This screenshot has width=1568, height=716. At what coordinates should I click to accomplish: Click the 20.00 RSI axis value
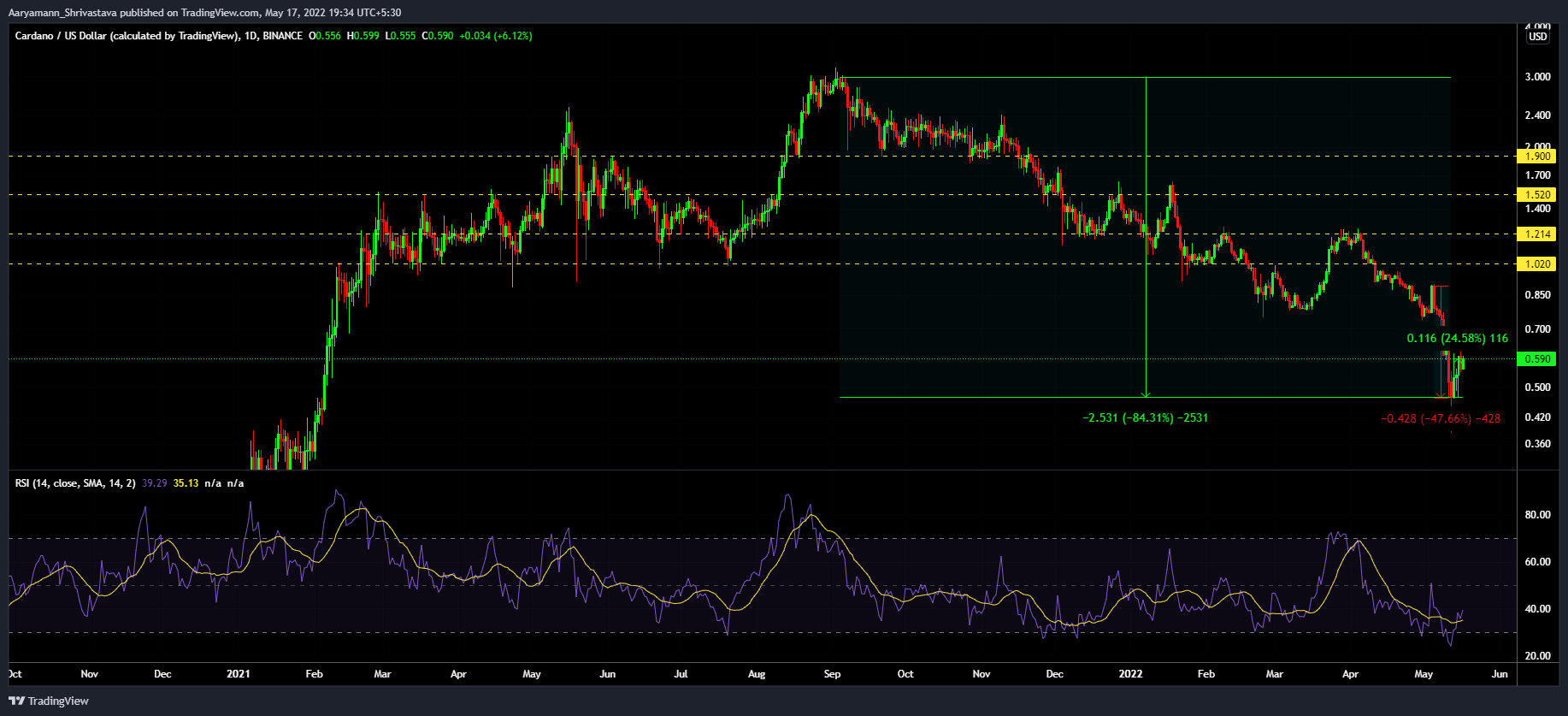tap(1538, 656)
